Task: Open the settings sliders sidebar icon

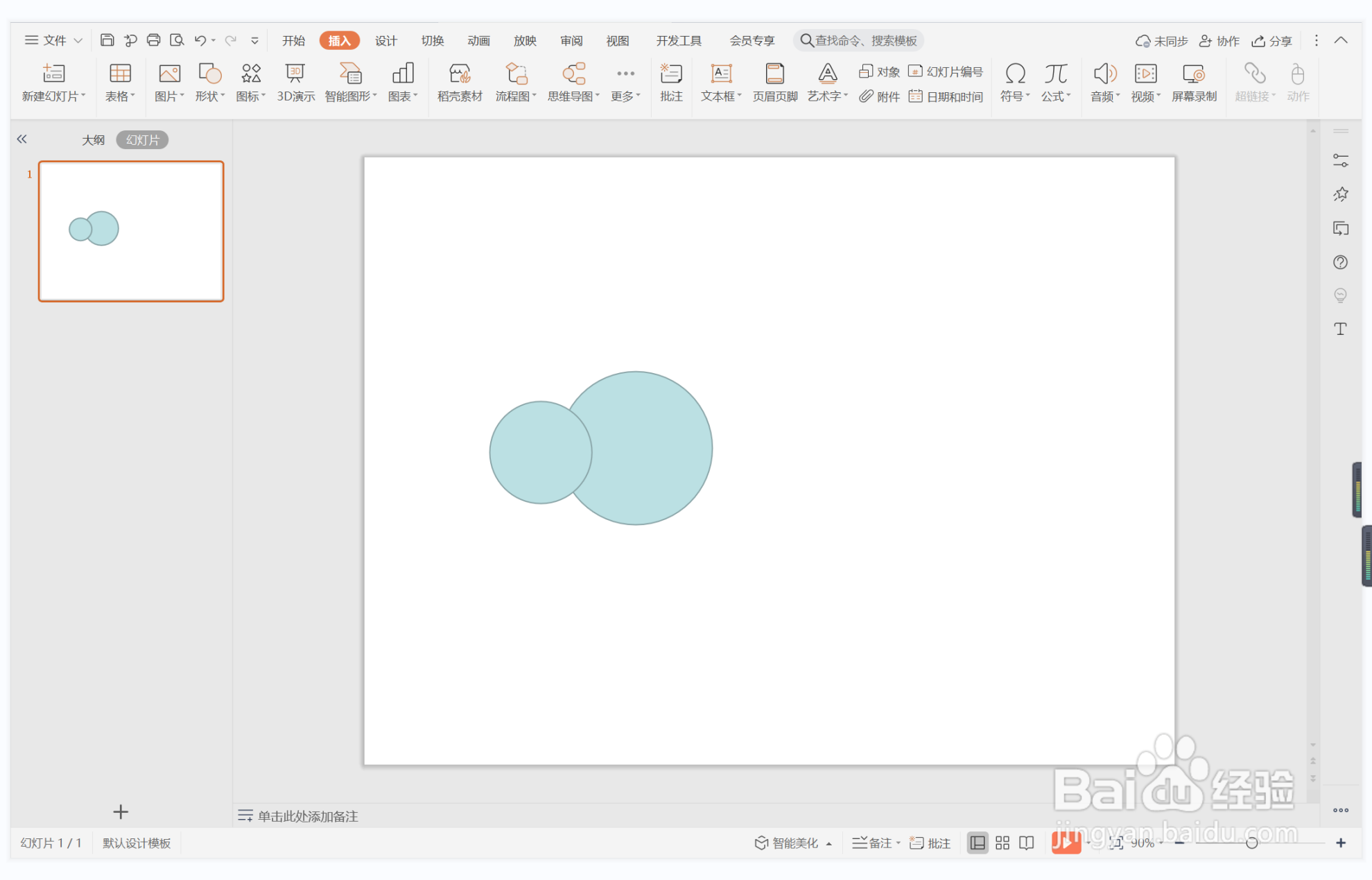Action: click(1340, 161)
